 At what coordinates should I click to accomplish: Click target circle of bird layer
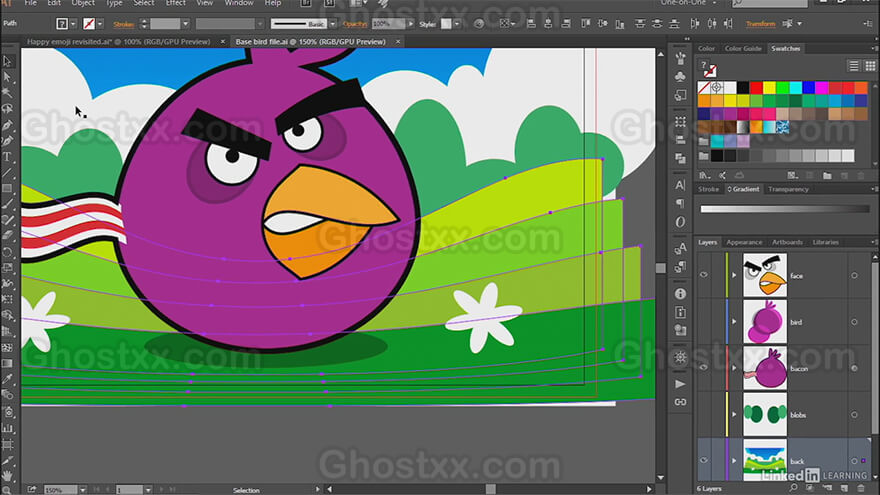coord(854,322)
